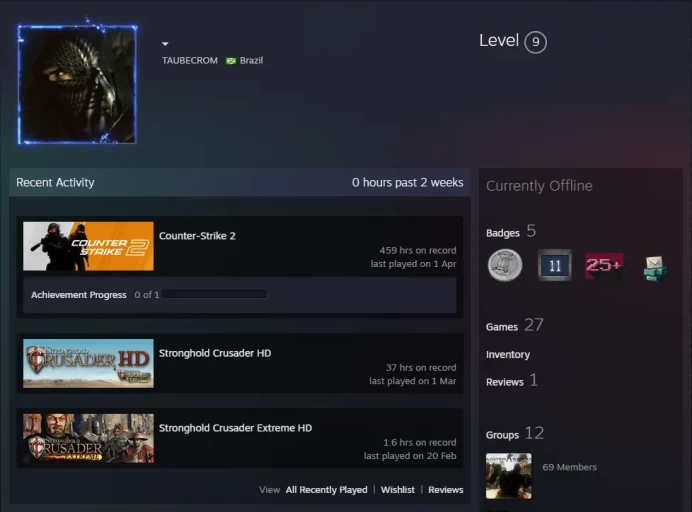Open the Reviews 1 sidebar link
692x512 pixels.
(512, 381)
